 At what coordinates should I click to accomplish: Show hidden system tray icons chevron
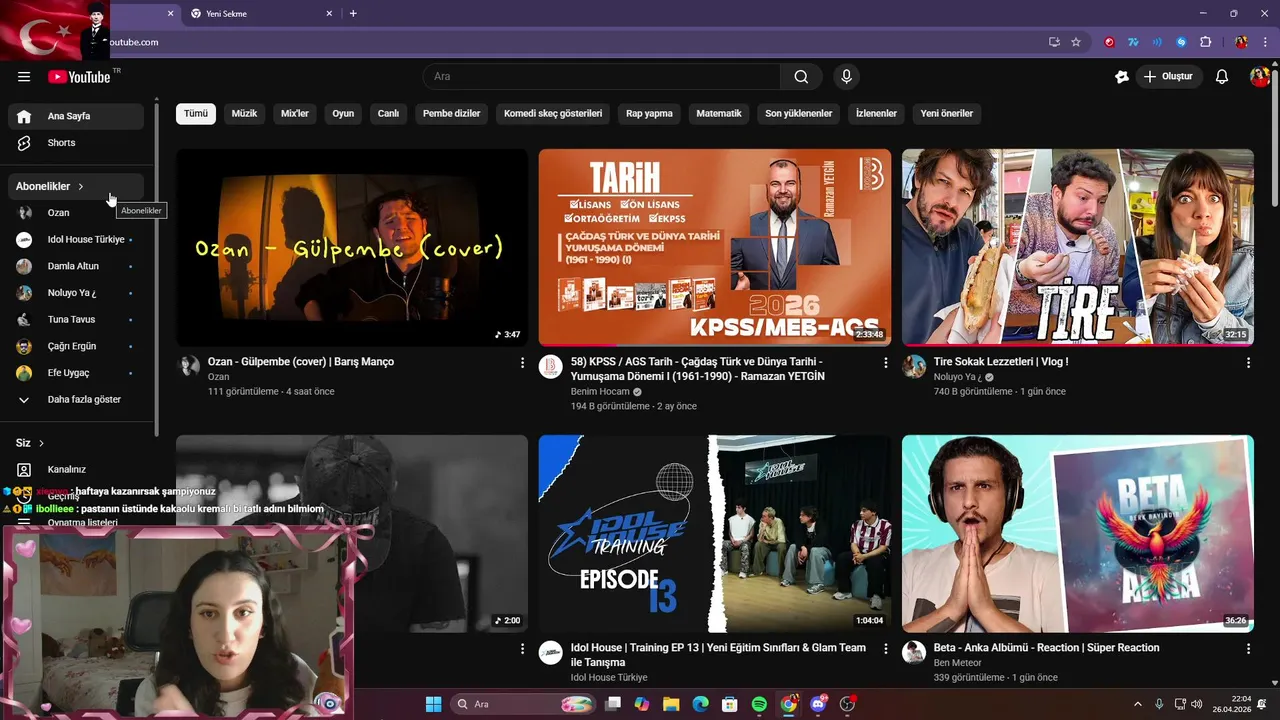[1137, 704]
